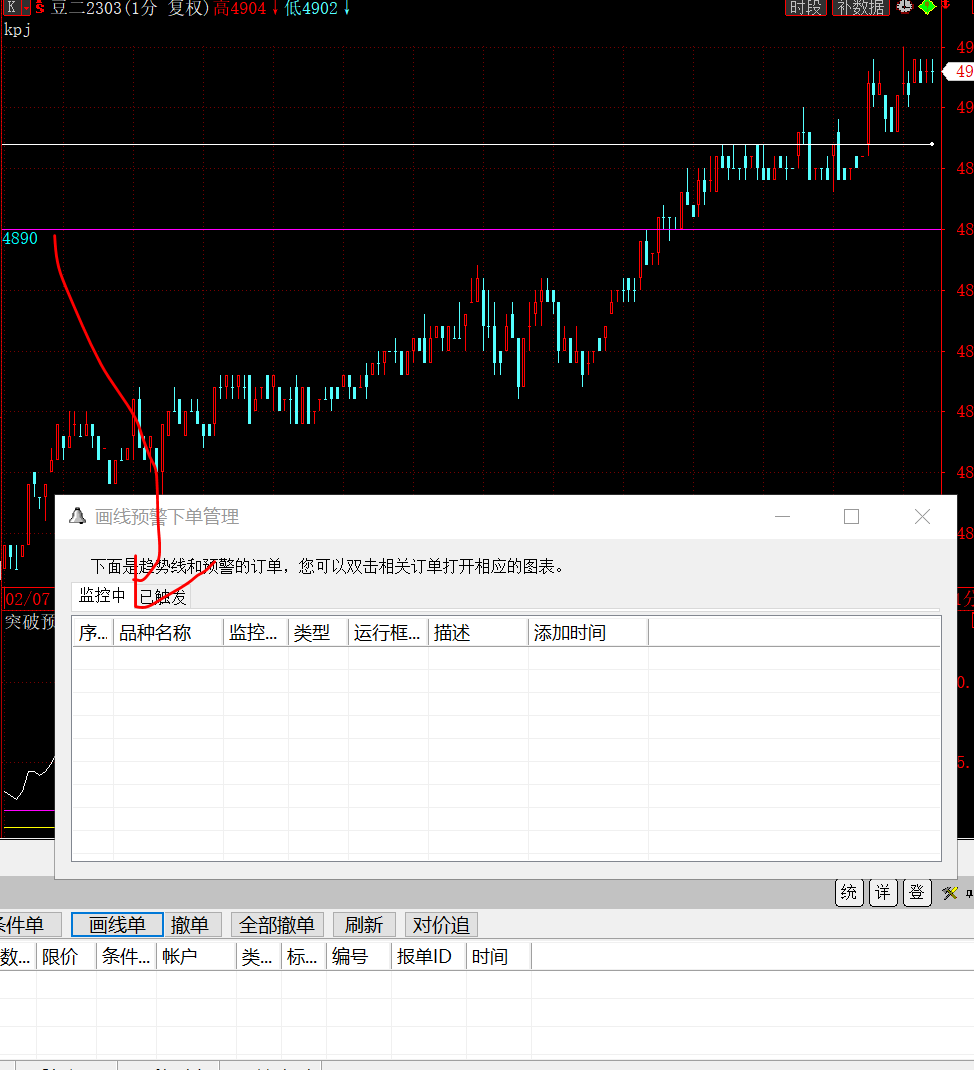Sort by 序... column header
This screenshot has width=974, height=1070.
point(93,633)
